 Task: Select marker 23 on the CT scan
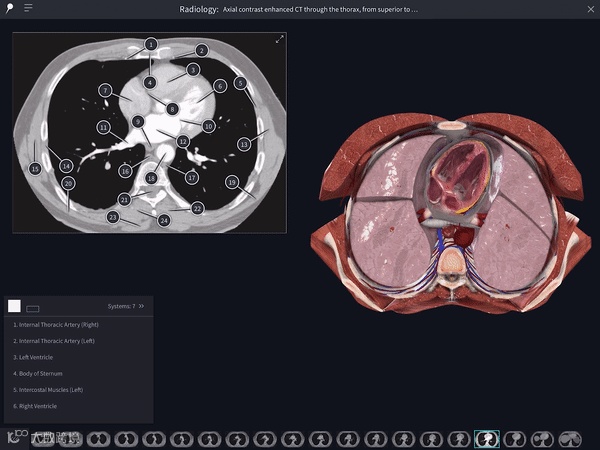(112, 217)
